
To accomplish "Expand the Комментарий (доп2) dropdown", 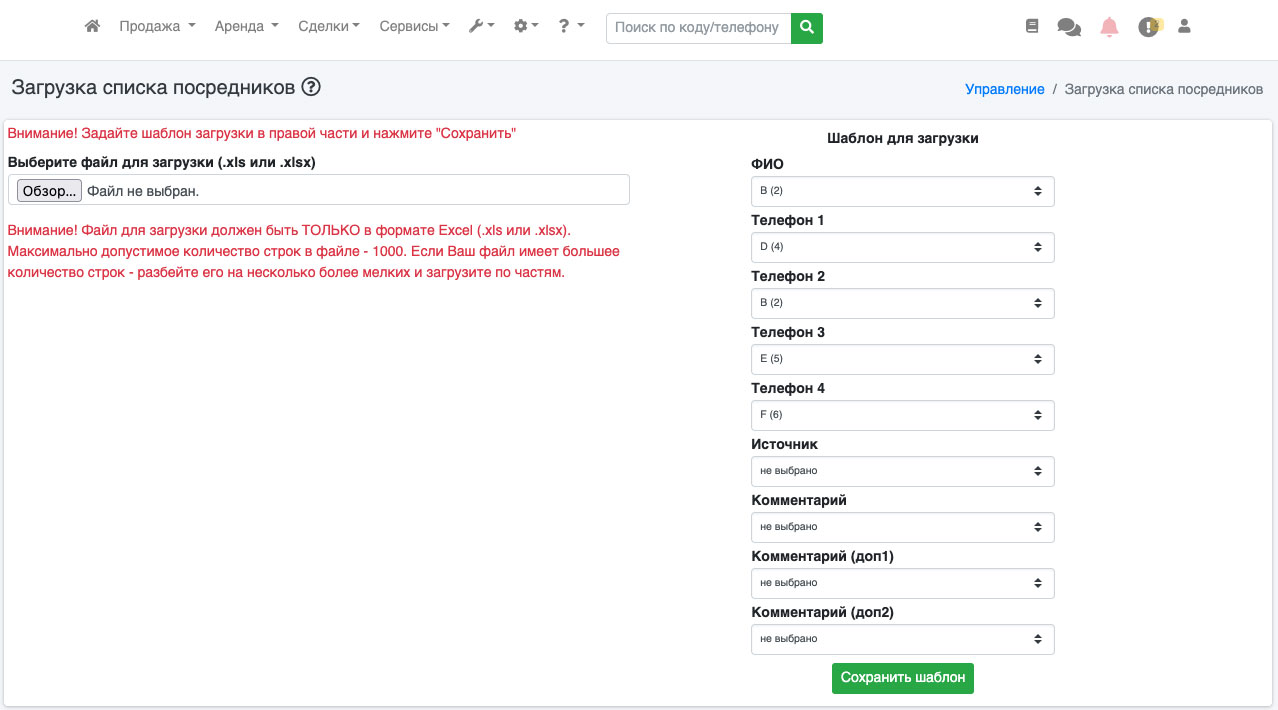I will (902, 639).
